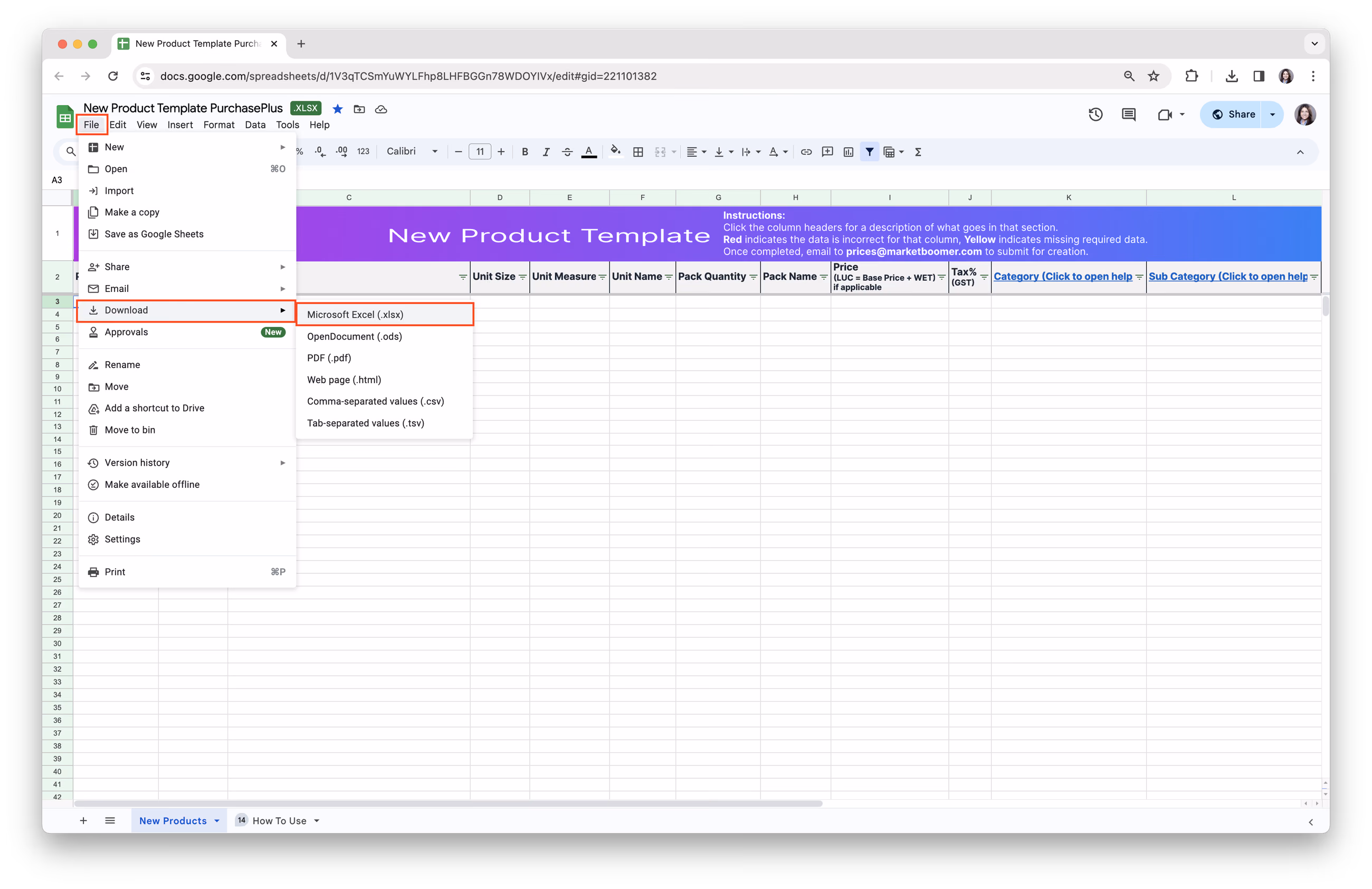
Task: Click Print in the File menu
Action: (187, 572)
